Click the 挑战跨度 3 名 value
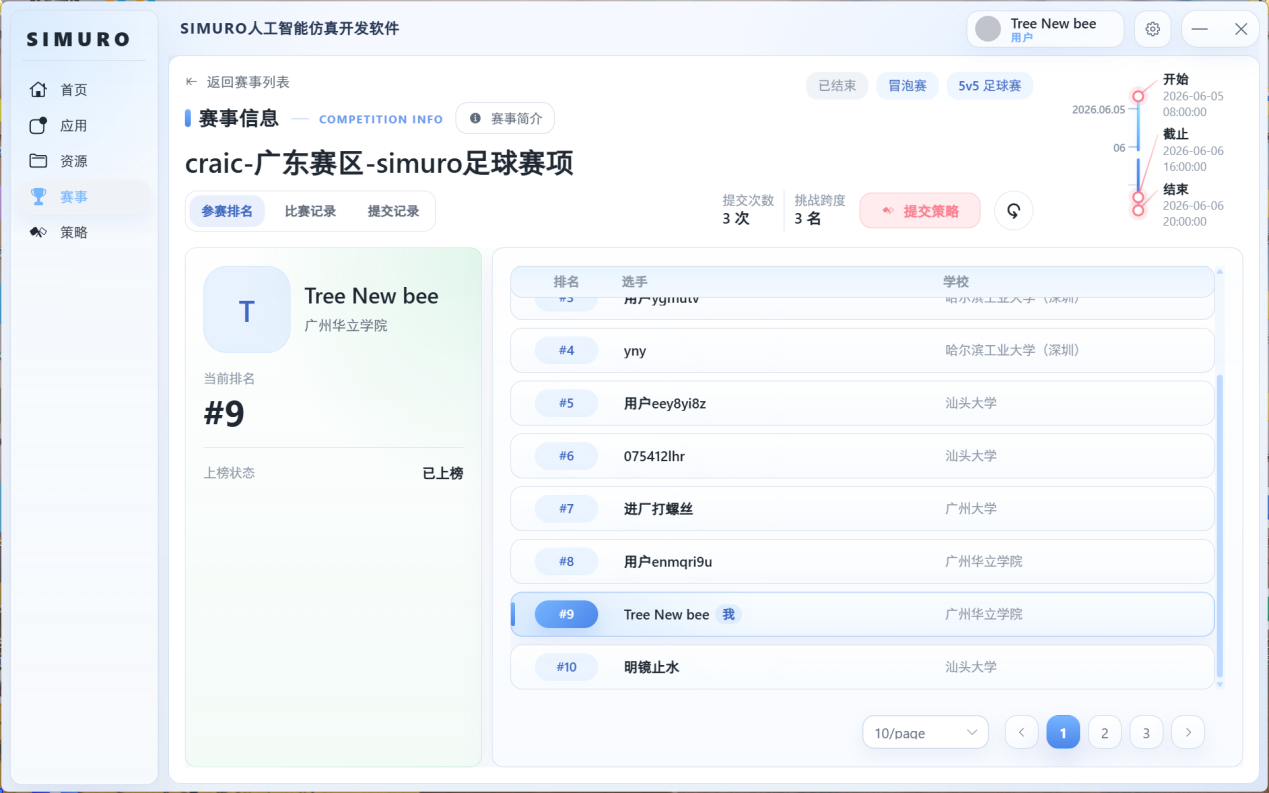Viewport: 1269px width, 793px height. click(808, 218)
